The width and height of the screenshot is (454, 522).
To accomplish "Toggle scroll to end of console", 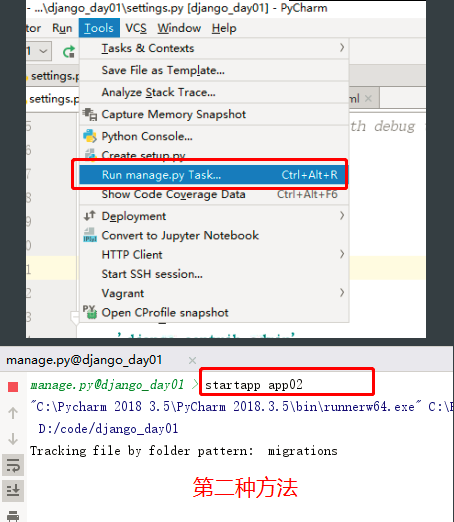I will [13, 491].
